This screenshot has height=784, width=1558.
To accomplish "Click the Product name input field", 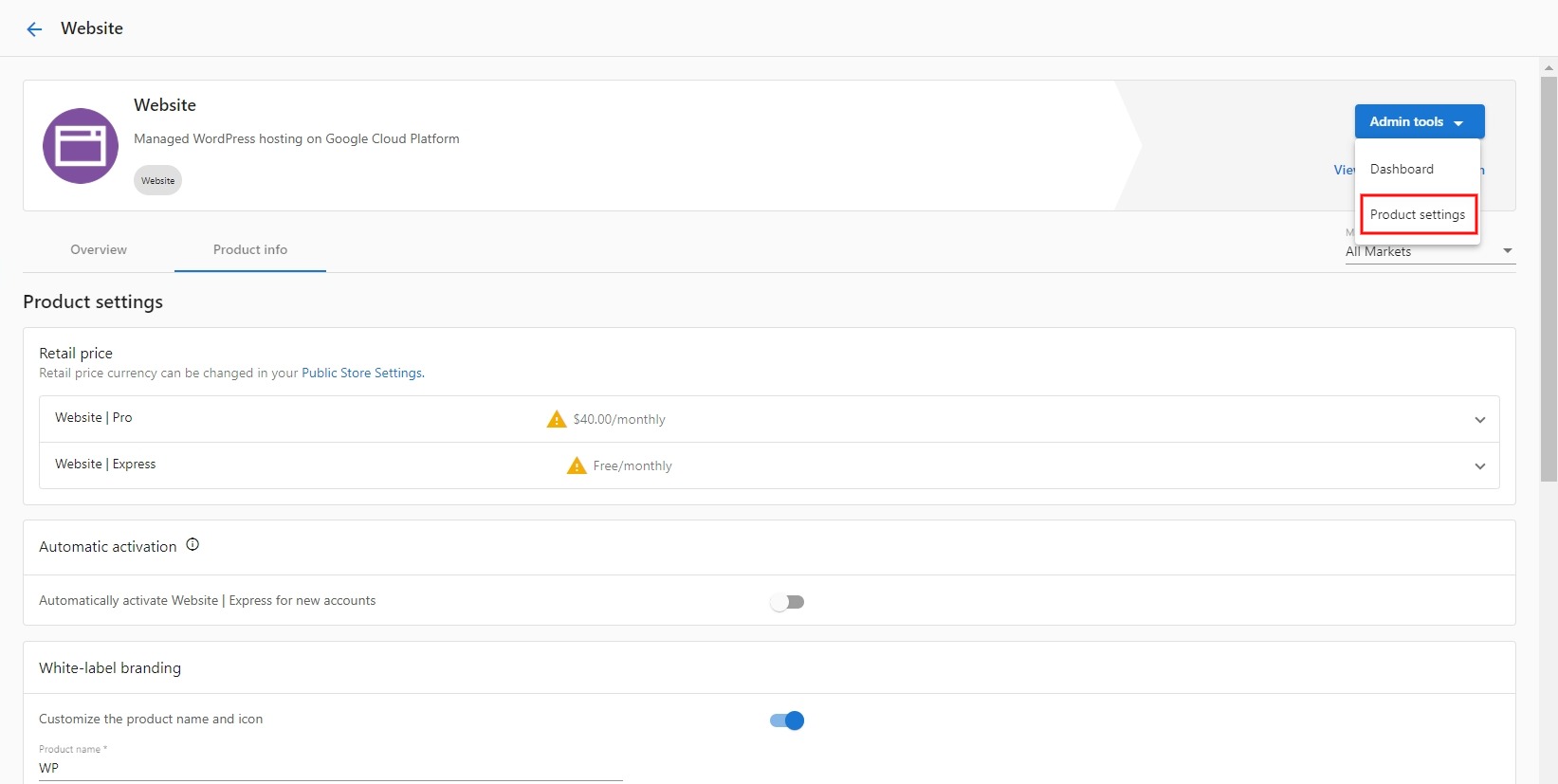I will [x=331, y=768].
